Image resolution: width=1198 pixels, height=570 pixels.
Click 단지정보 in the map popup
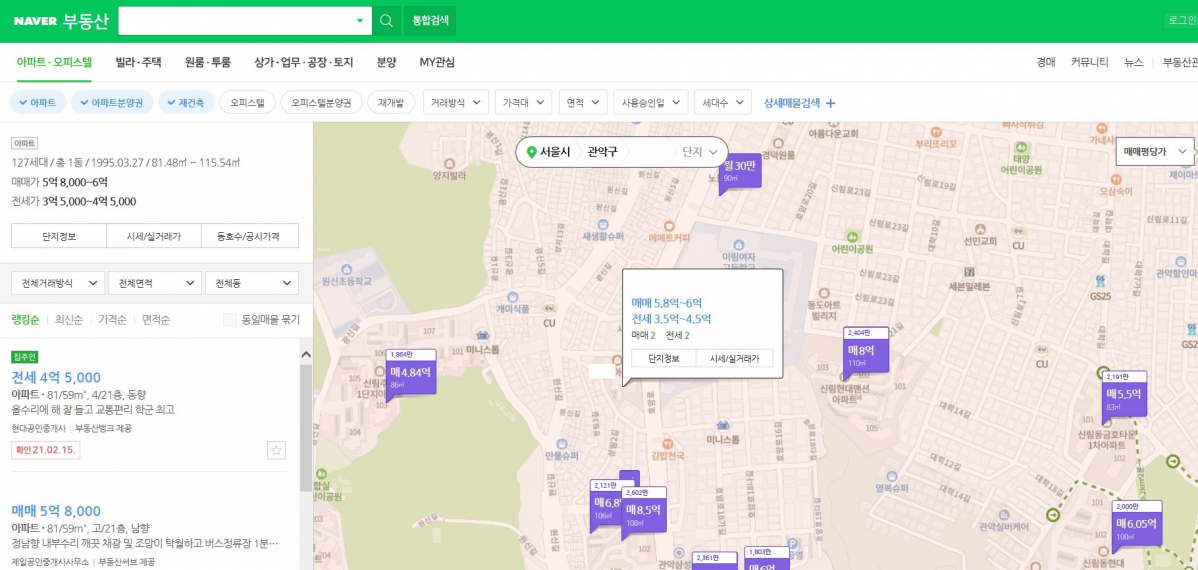663,358
